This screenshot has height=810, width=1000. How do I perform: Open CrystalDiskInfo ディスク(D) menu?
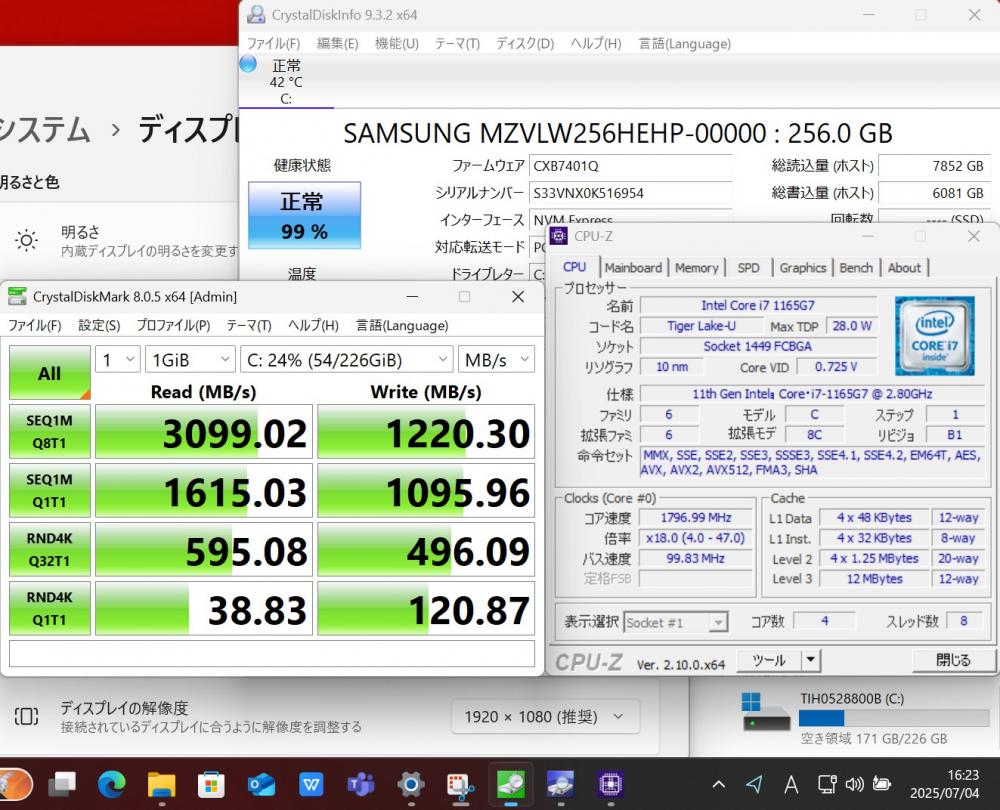[525, 43]
